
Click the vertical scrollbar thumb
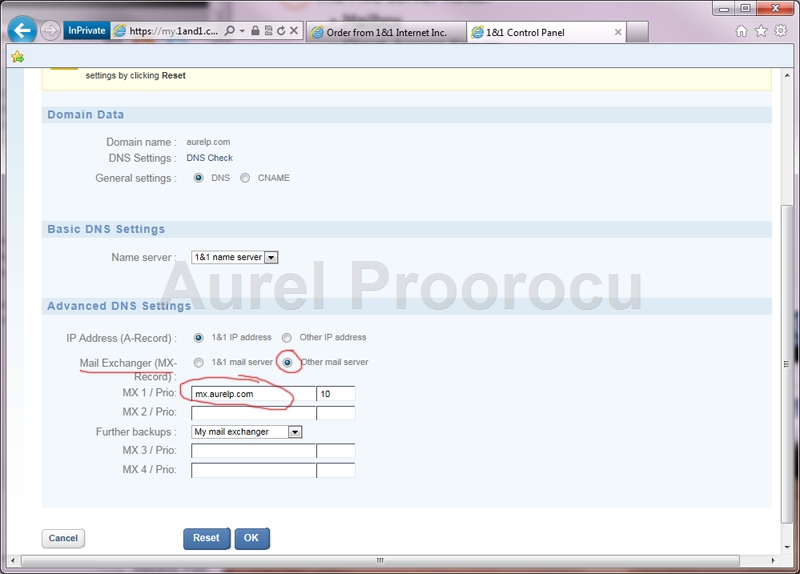click(x=787, y=364)
